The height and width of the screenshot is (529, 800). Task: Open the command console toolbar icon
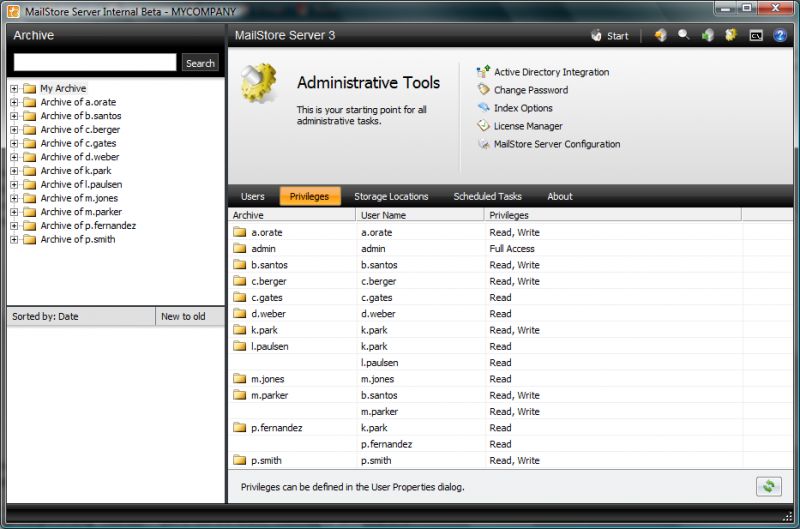(x=756, y=36)
